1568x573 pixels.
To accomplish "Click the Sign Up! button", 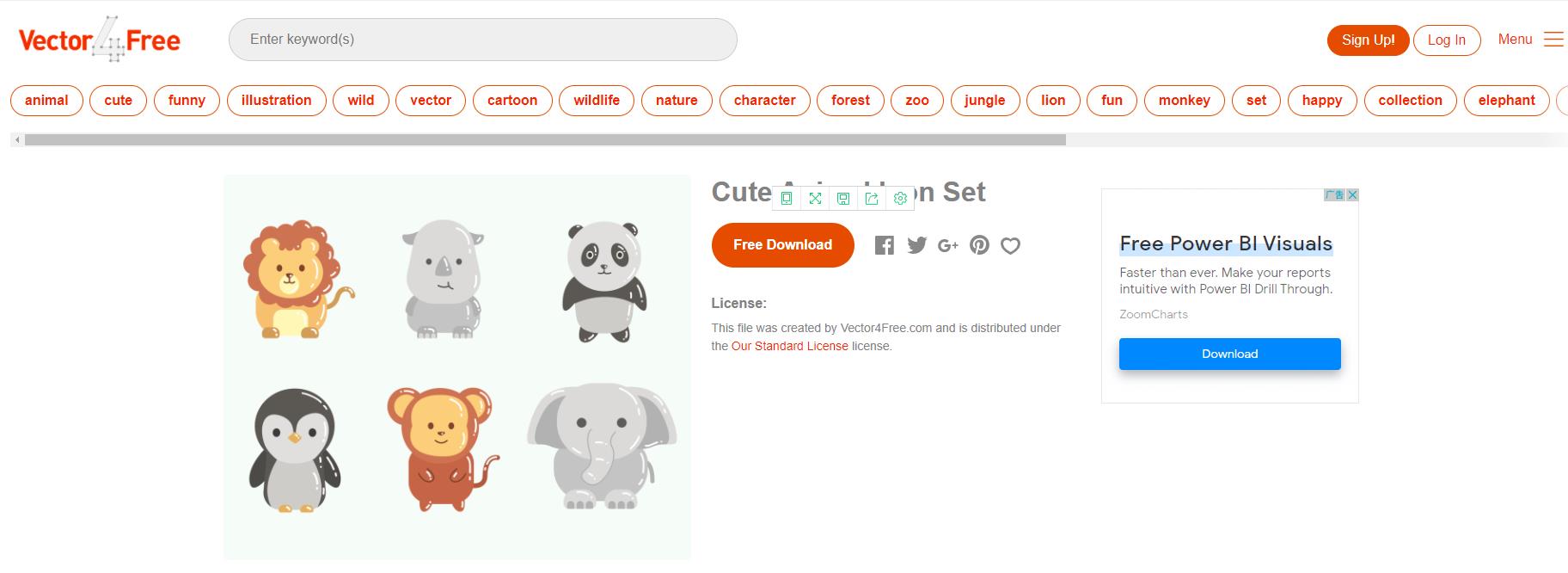I will click(1368, 40).
